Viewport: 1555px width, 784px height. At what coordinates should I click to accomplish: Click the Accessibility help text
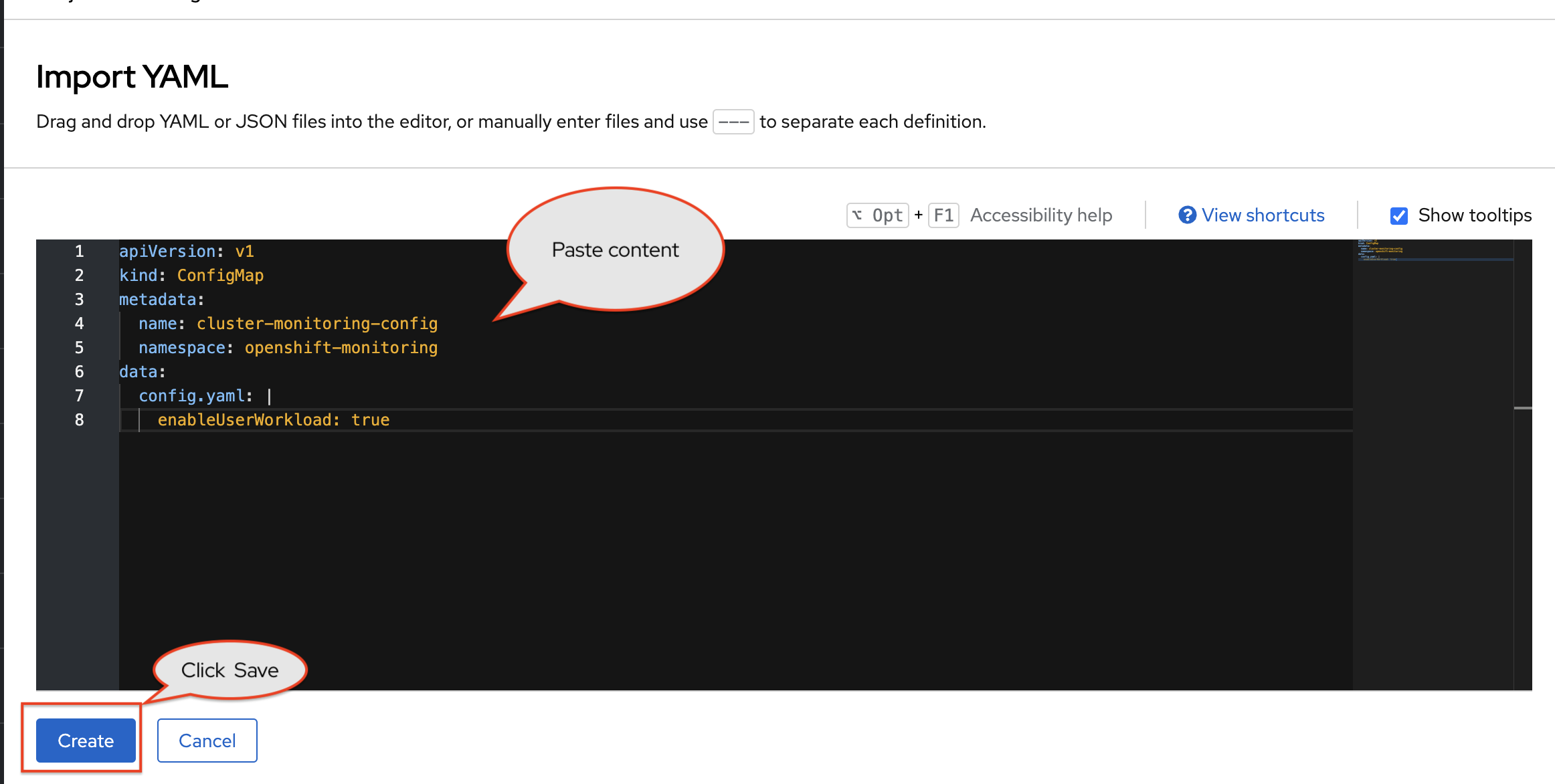(x=1041, y=215)
